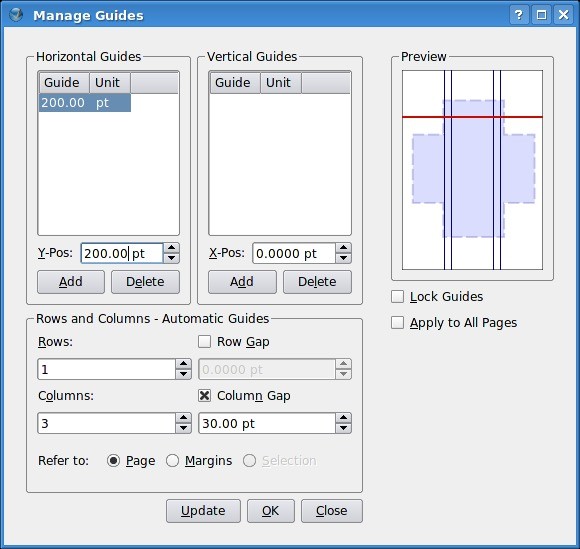Add a new horizontal guide

point(71,282)
